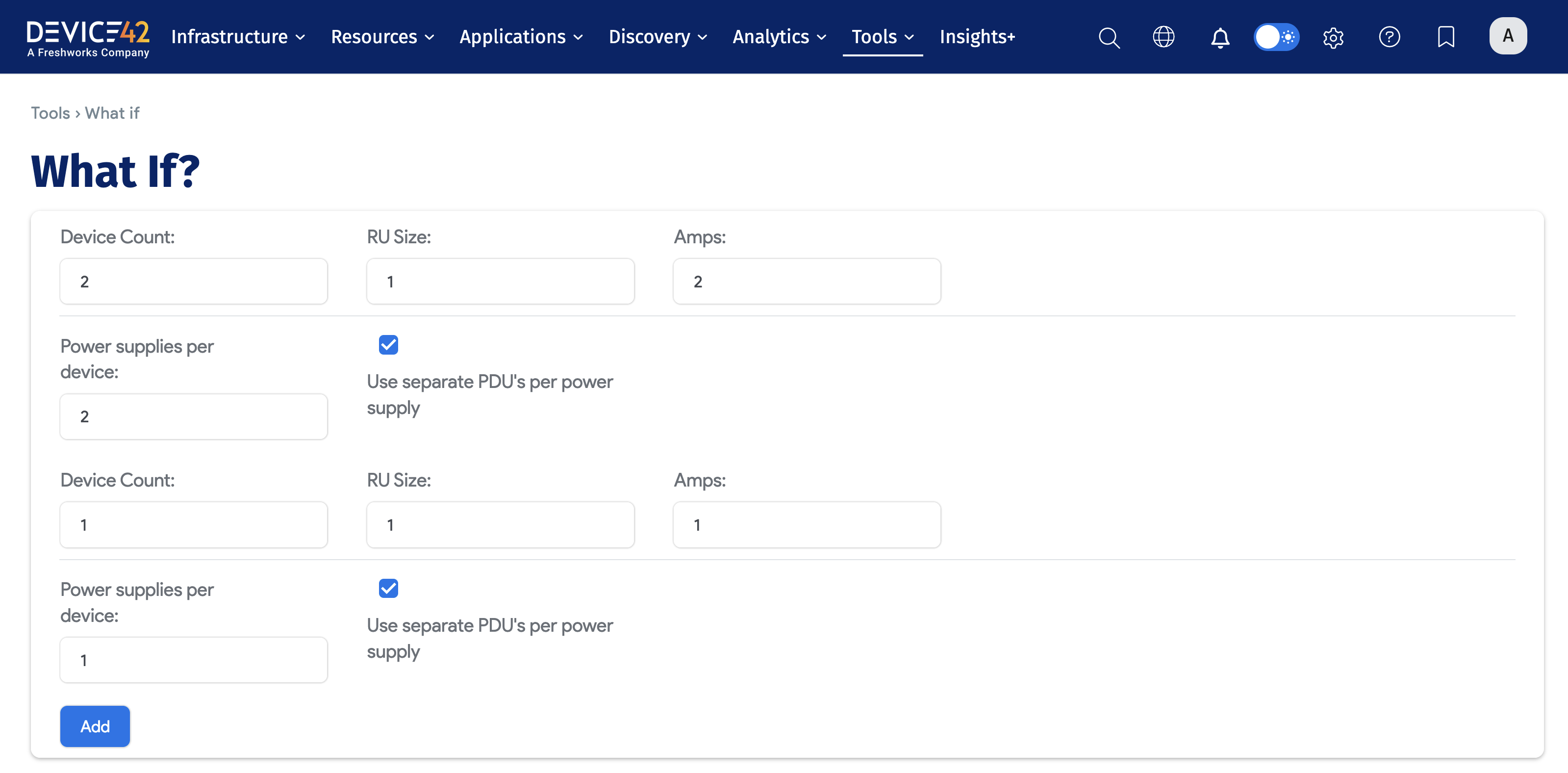
Task: Open the notifications bell
Action: [1220, 37]
